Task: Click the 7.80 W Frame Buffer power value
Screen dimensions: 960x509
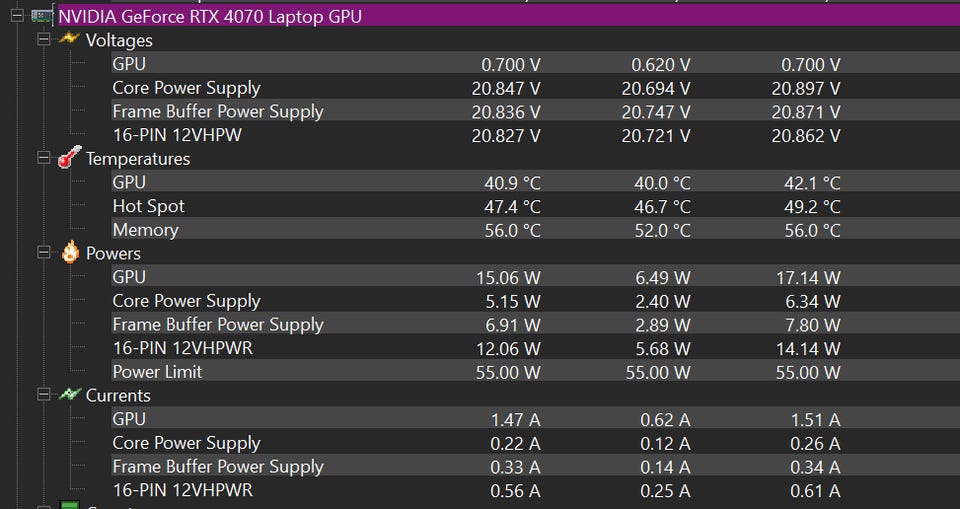Action: (813, 325)
